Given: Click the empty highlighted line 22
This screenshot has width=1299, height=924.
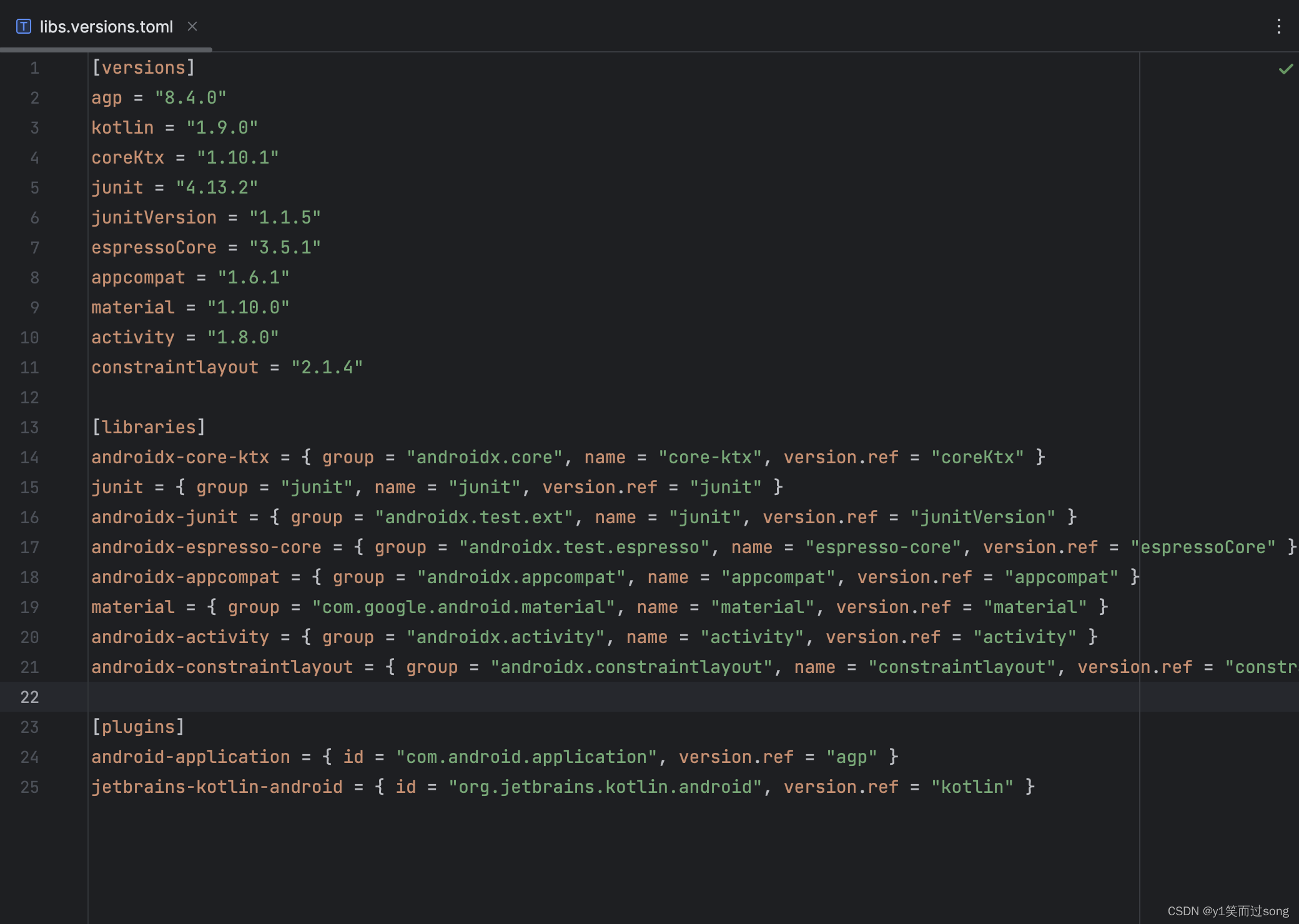Looking at the screenshot, I should pyautogui.click(x=562, y=697).
